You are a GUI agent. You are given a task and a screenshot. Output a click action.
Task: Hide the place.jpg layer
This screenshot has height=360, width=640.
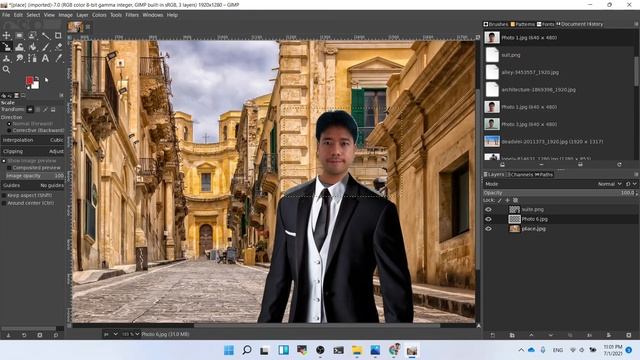[x=488, y=229]
